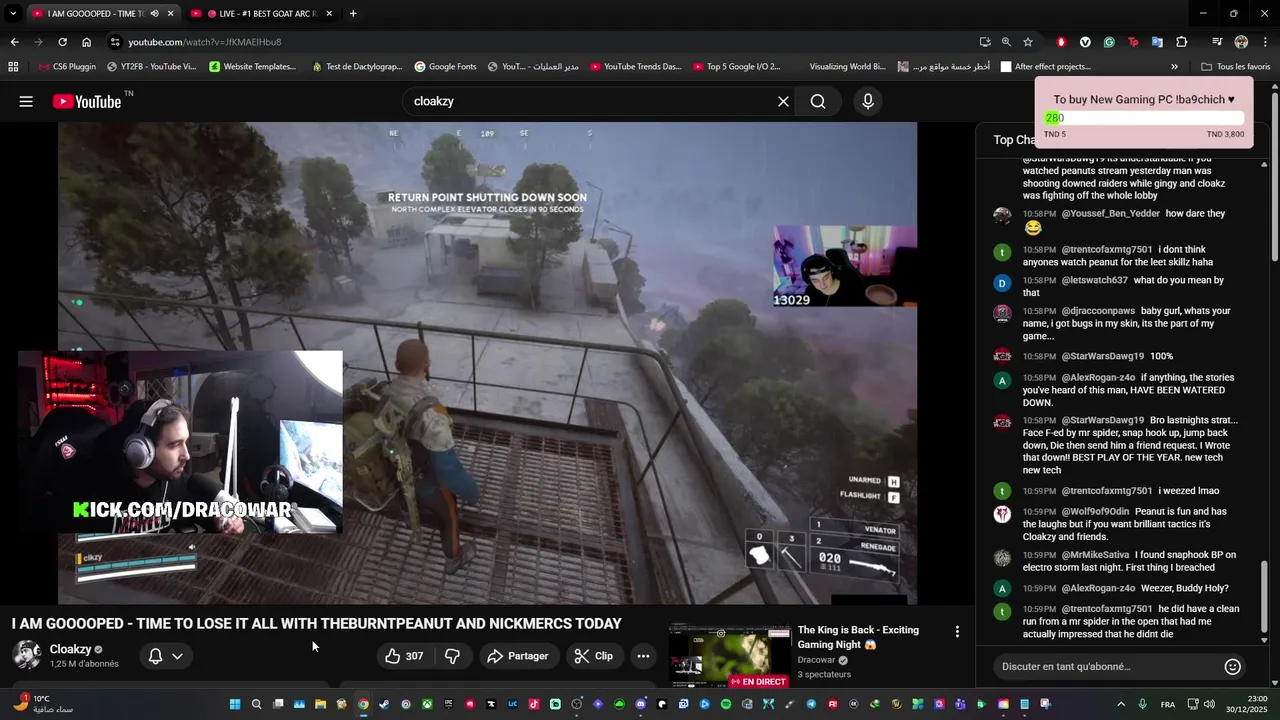Image resolution: width=1280 pixels, height=720 pixels.
Task: Mute the Cloakzy tab audio icon
Action: click(154, 14)
